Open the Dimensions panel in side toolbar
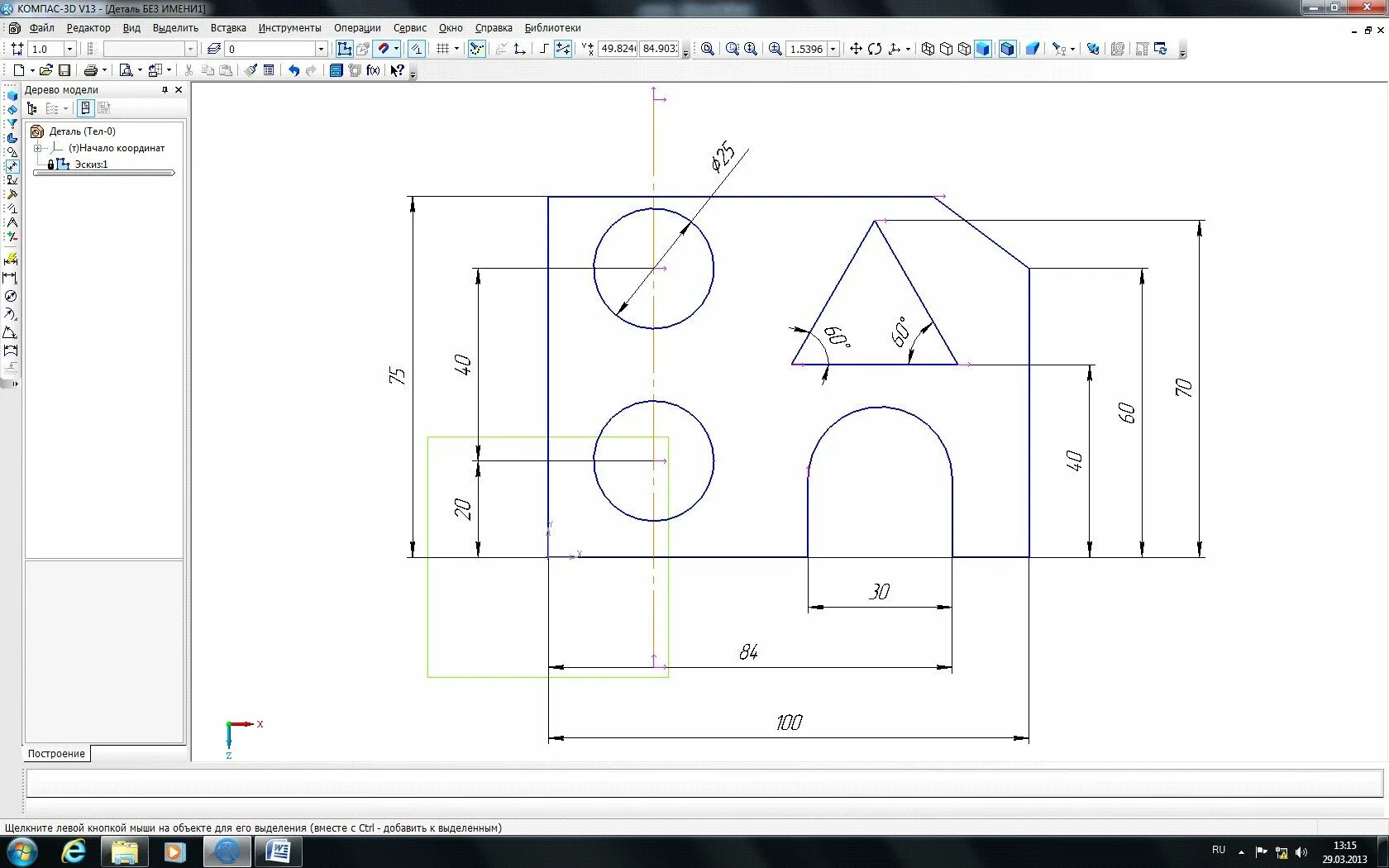Screen dimensions: 1389x868 pyautogui.click(x=12, y=167)
